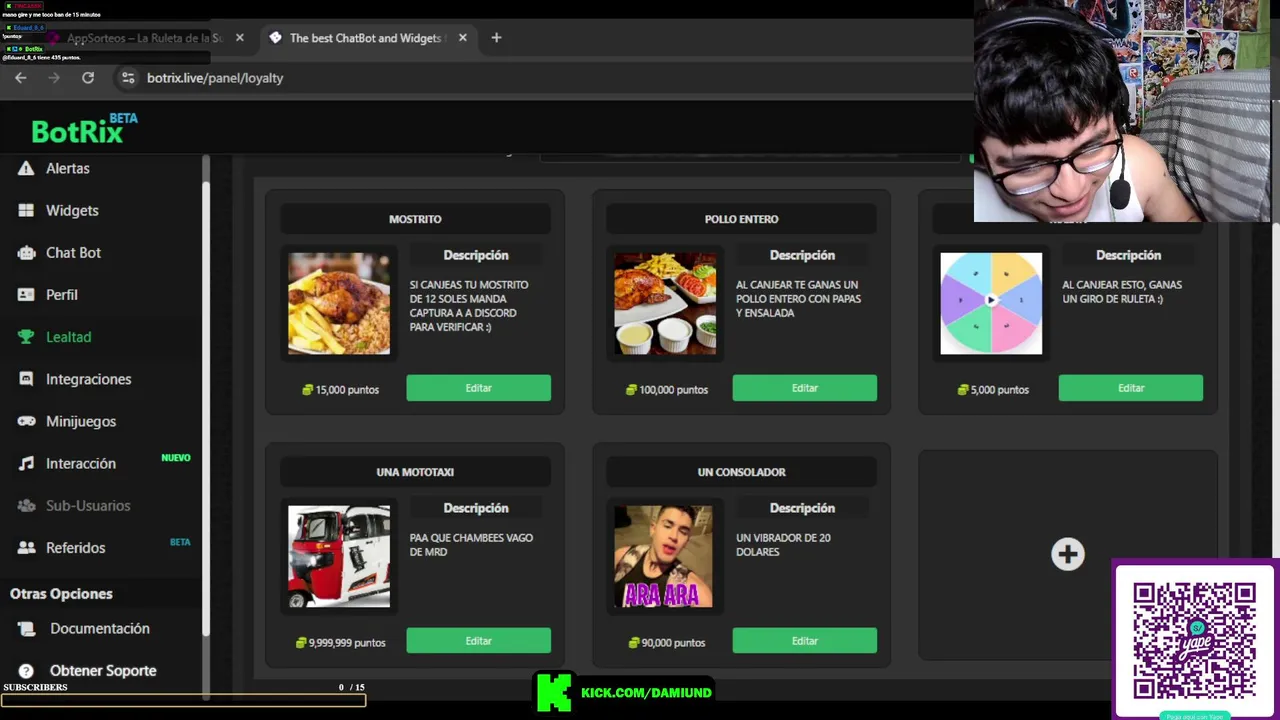Click the Widgets grid icon
The width and height of the screenshot is (1280, 720).
click(x=26, y=210)
